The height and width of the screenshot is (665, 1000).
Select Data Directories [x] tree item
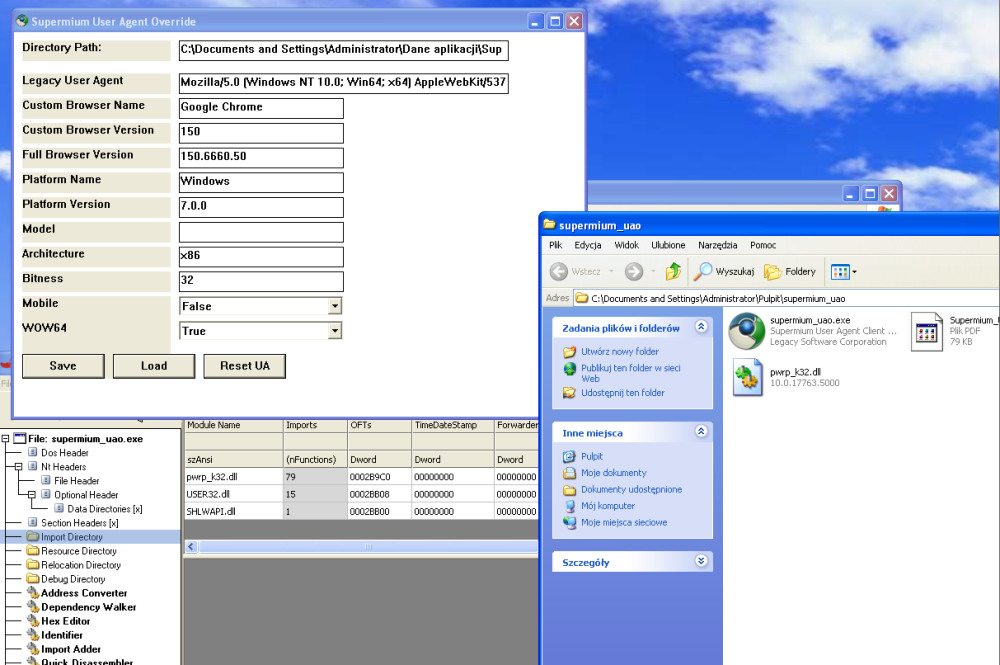(x=105, y=509)
